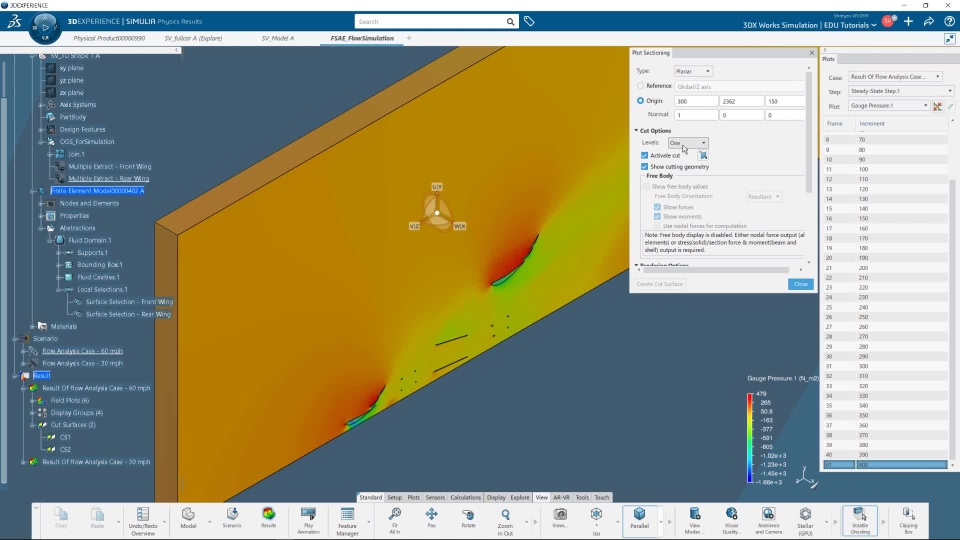Open the SV_Model A tab

tap(277, 38)
